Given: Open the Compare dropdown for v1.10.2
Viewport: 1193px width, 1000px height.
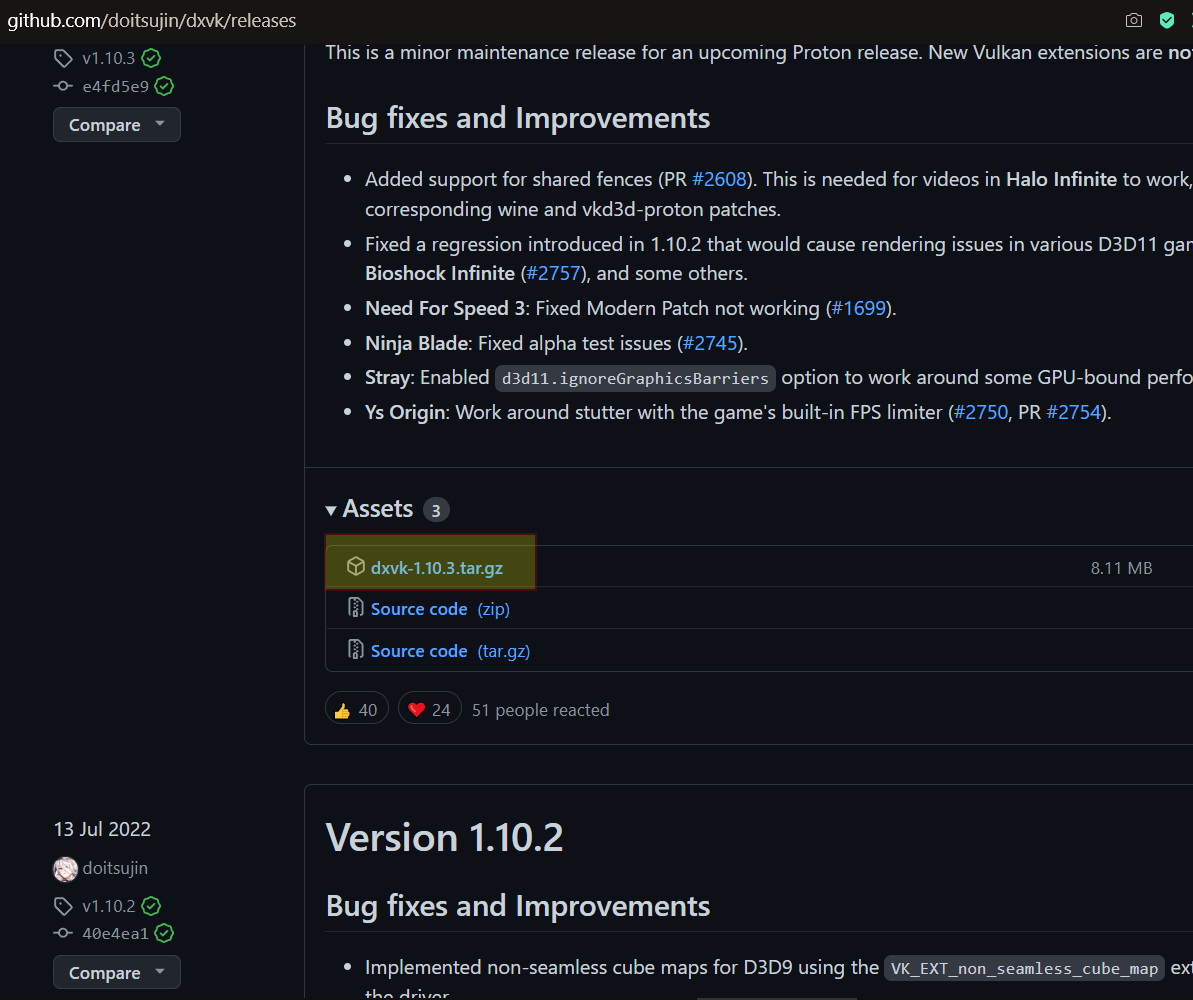Looking at the screenshot, I should 116,973.
